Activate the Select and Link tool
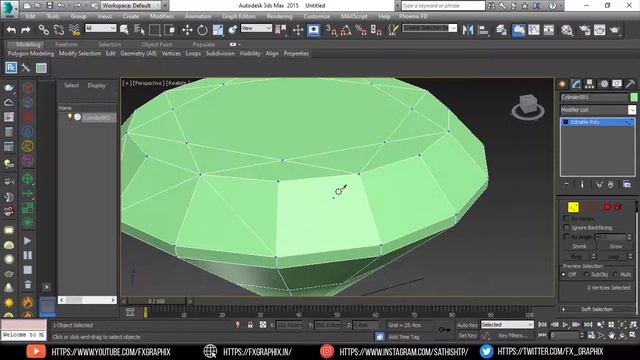The image size is (640, 360). tap(43, 30)
